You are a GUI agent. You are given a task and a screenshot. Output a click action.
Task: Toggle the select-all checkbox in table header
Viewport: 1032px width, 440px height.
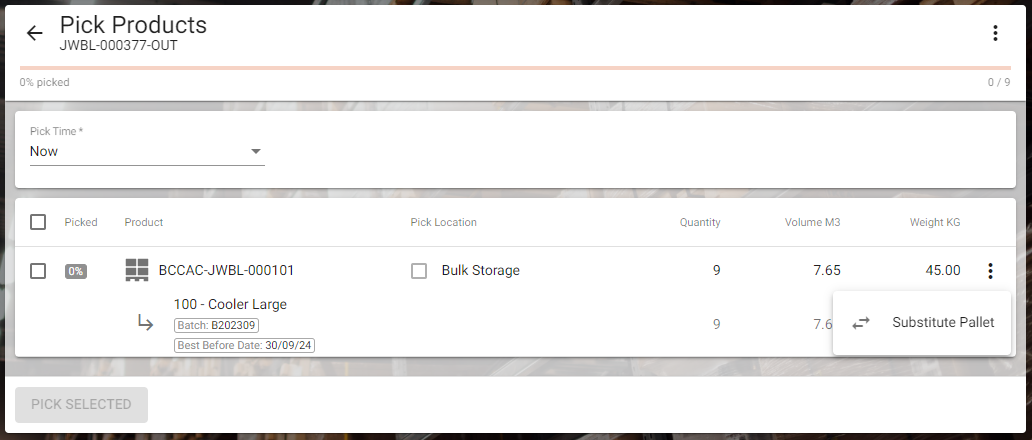coord(38,222)
